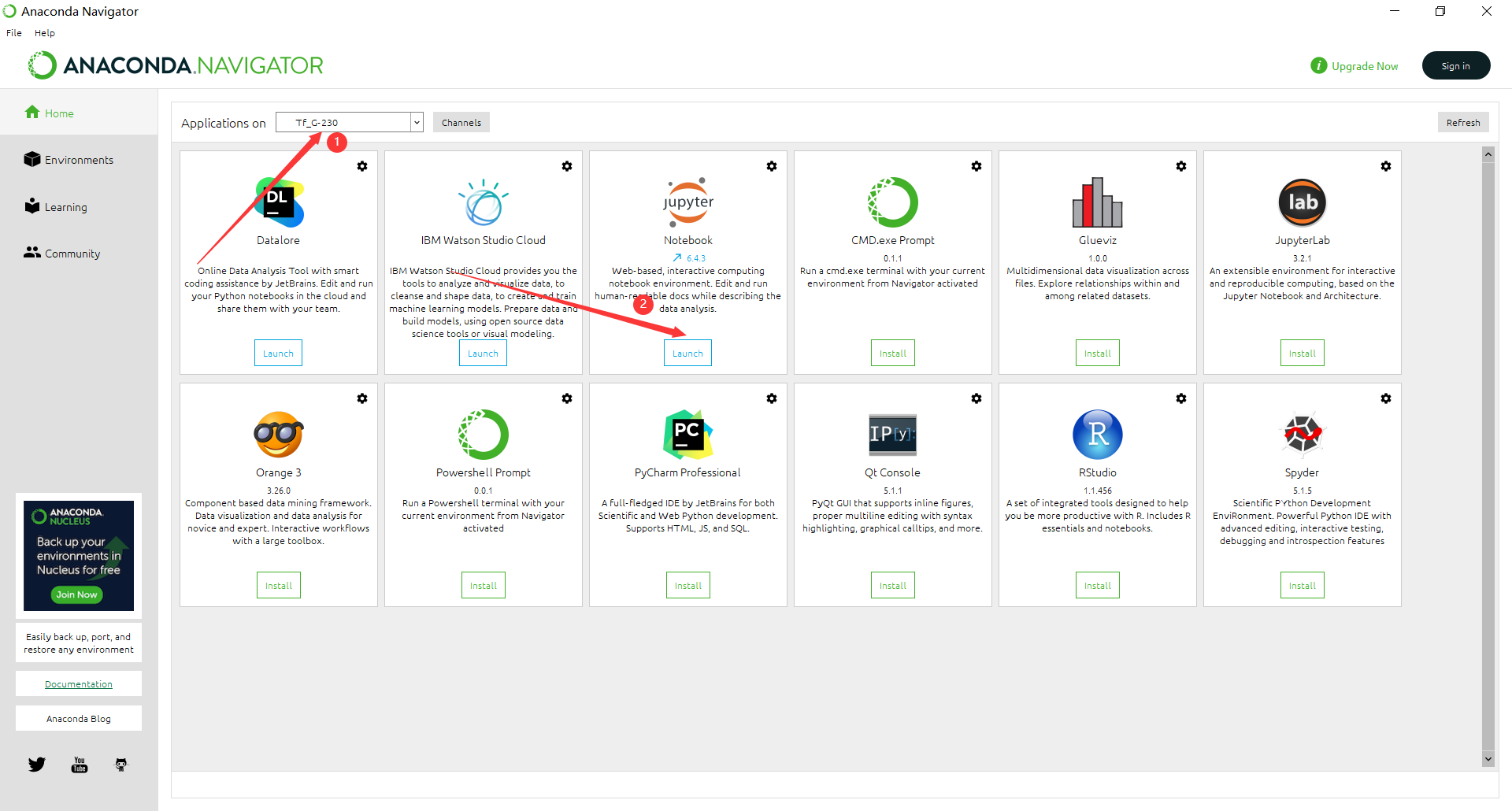Open gear options on RStudio card
This screenshot has width=1512, height=811.
(x=1181, y=398)
